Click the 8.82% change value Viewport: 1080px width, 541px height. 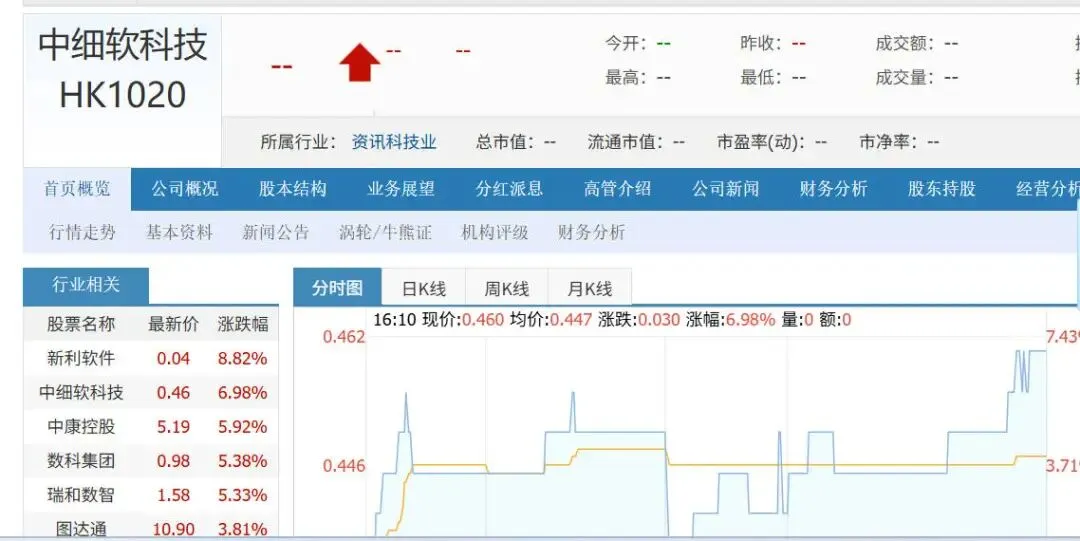[x=242, y=358]
